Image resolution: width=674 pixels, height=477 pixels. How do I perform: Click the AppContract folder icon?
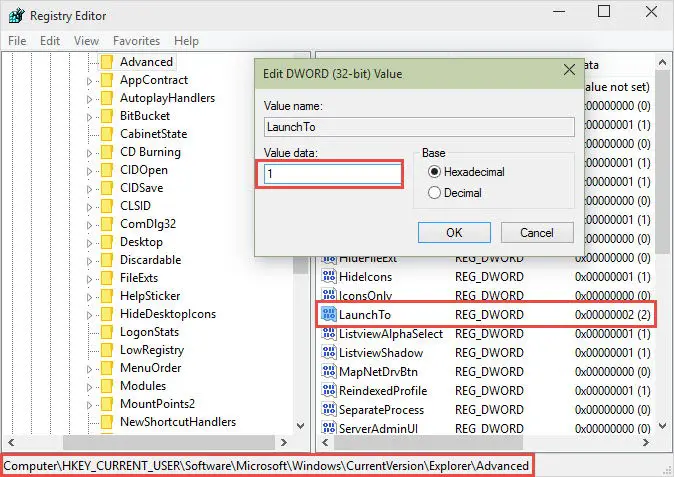(107, 80)
